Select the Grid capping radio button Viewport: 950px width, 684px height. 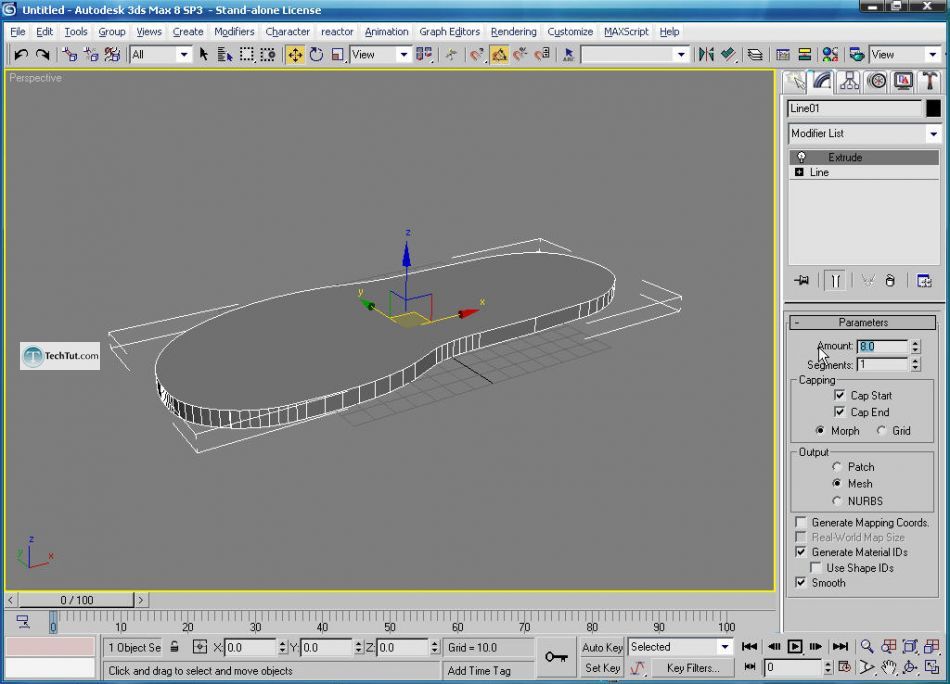point(881,431)
